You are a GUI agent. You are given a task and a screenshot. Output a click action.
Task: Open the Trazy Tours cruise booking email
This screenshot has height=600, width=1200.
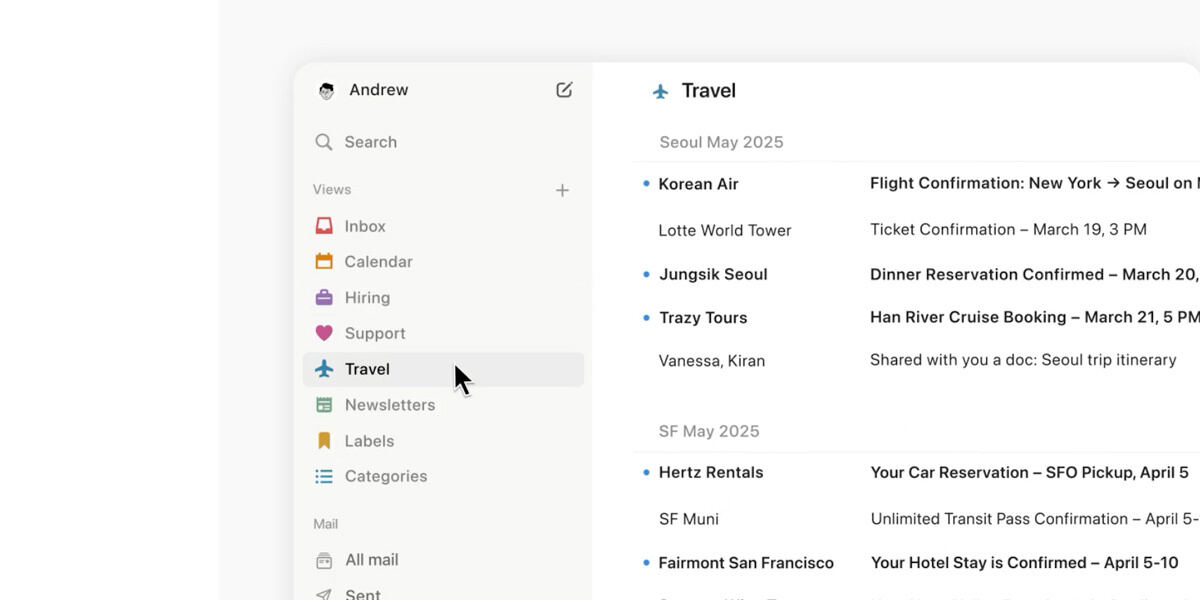[x=916, y=317]
